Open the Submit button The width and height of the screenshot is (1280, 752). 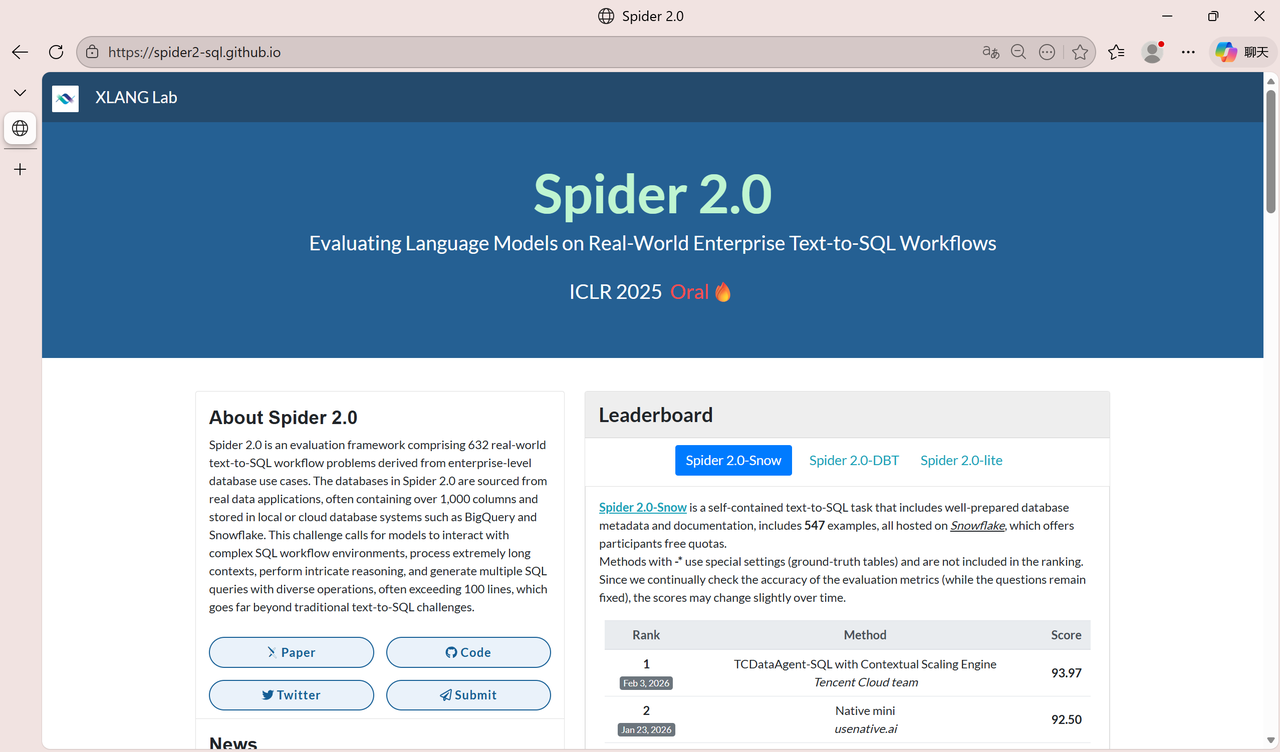pos(468,695)
